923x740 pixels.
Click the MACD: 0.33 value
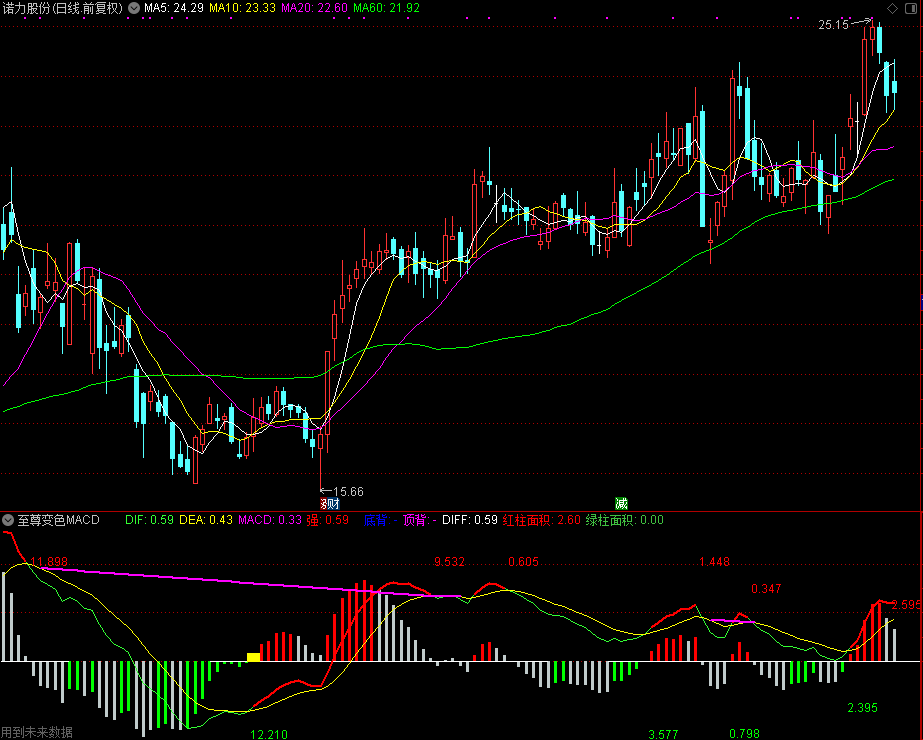270,520
